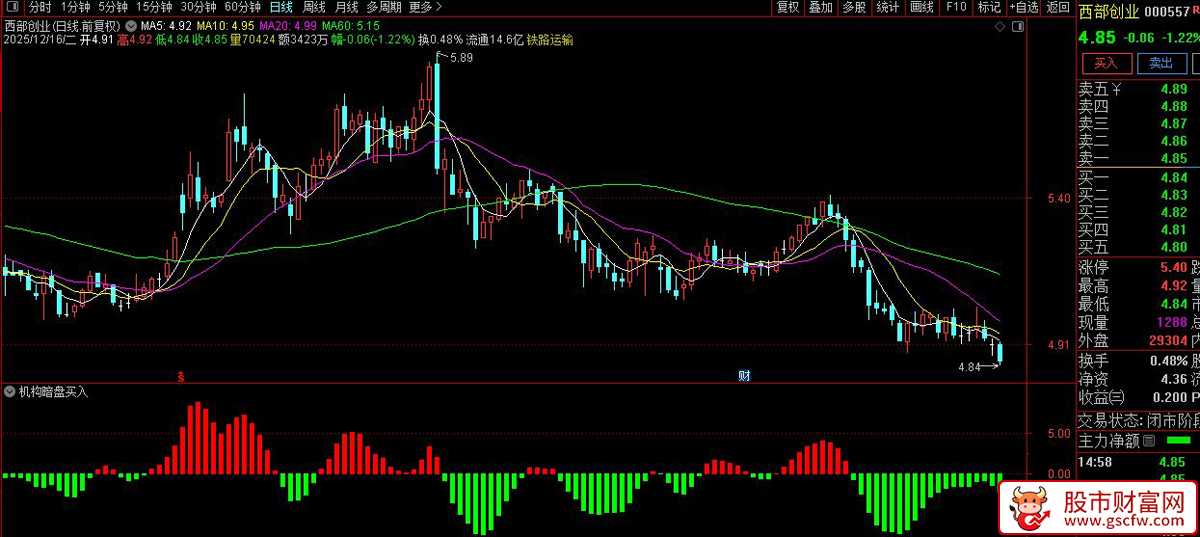This screenshot has width=1200, height=537.
Task: Click the MA10 value label
Action: (225, 24)
